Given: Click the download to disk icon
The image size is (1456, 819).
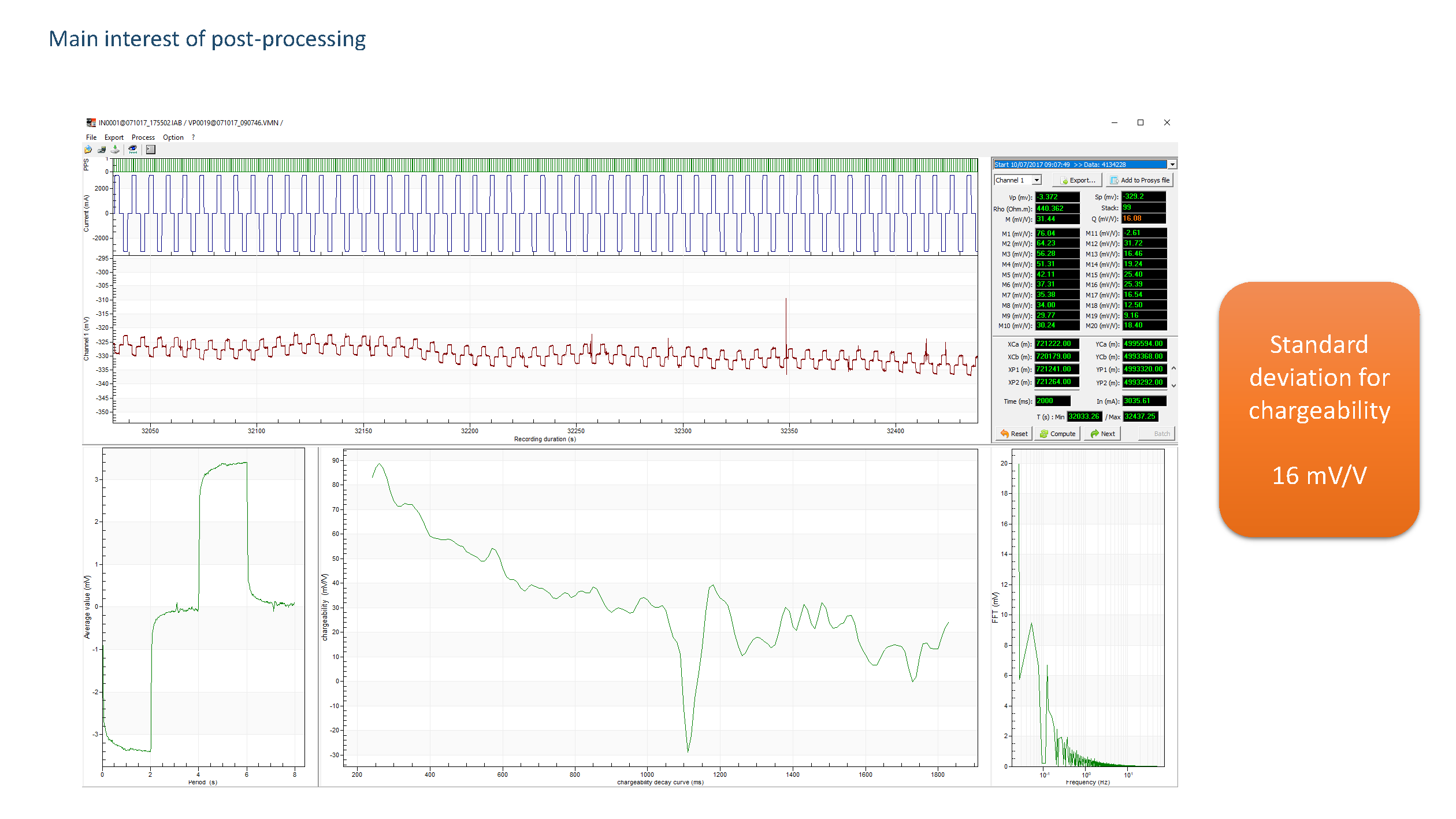Looking at the screenshot, I should click(x=115, y=150).
